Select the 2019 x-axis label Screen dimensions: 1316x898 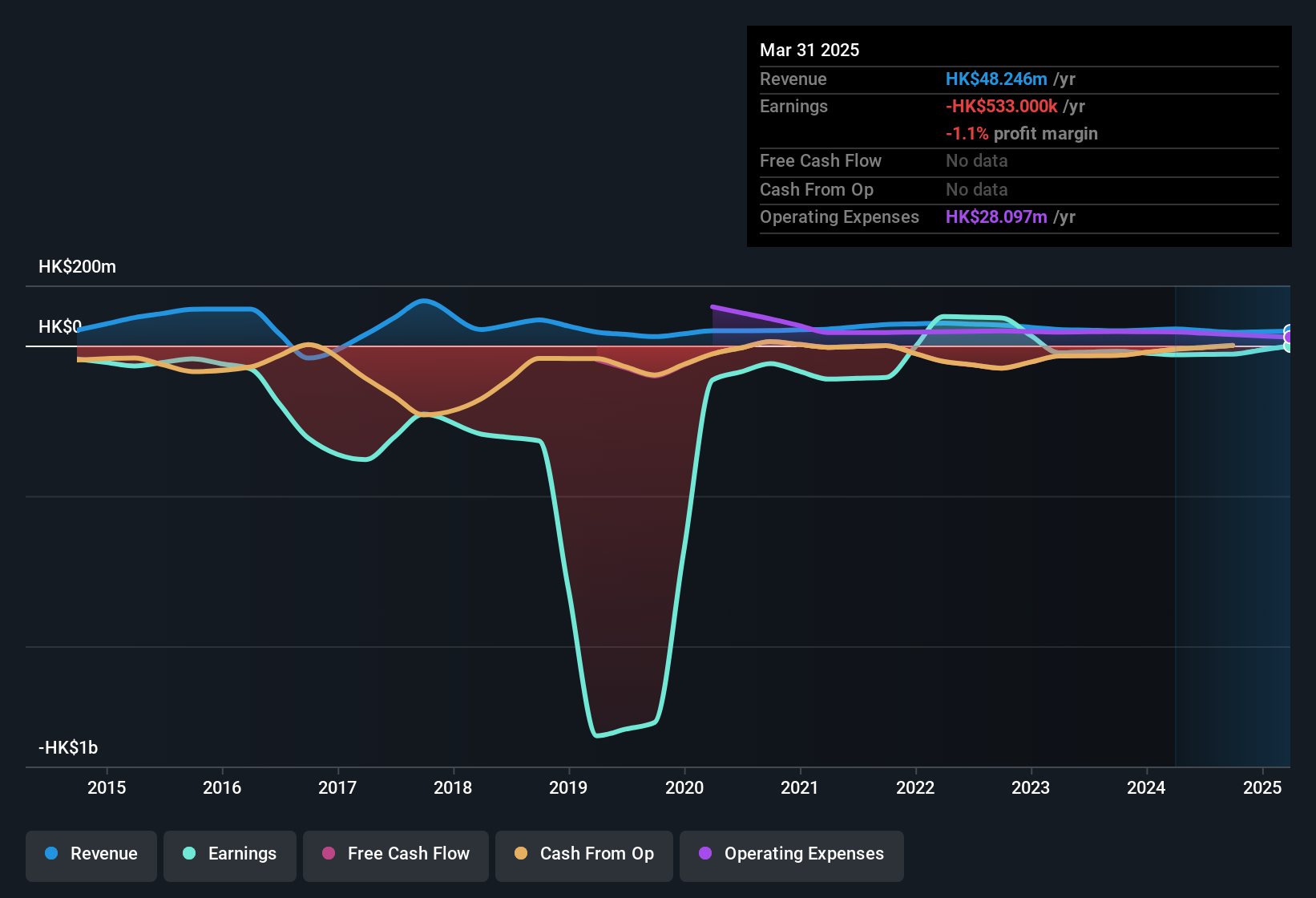(x=568, y=787)
